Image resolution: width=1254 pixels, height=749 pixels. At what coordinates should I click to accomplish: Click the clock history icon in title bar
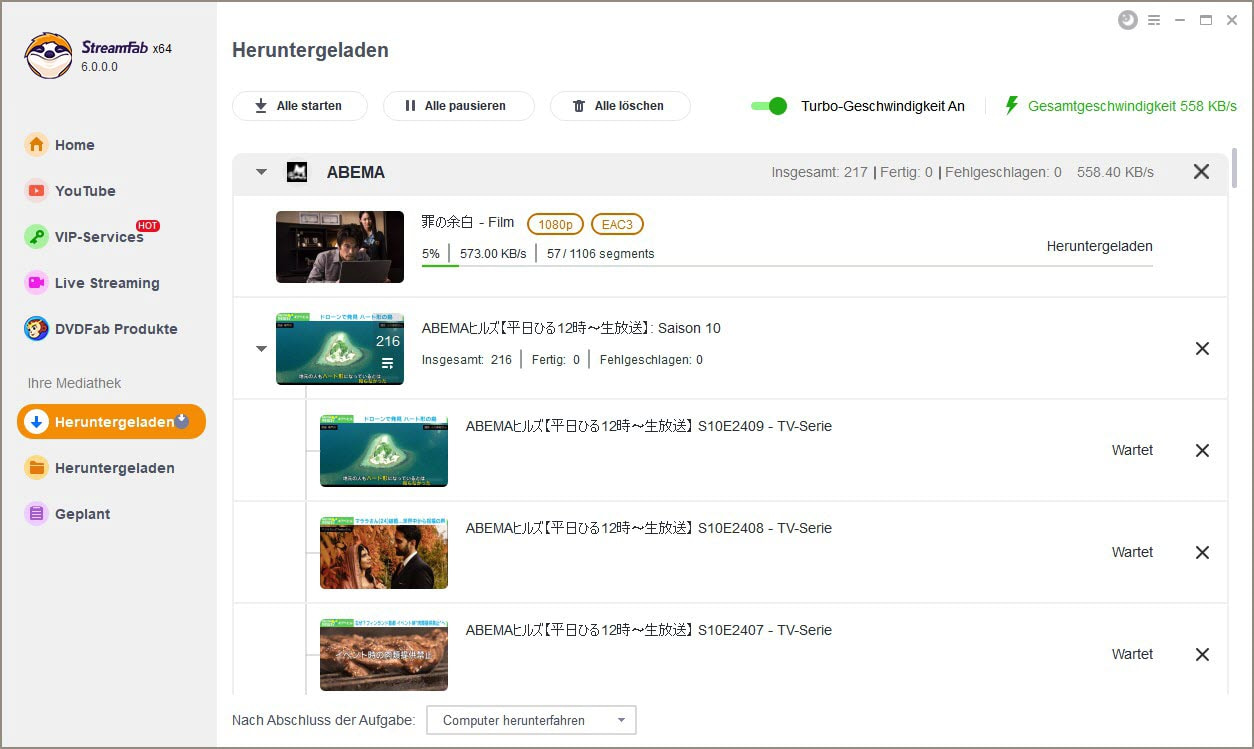[x=1128, y=20]
